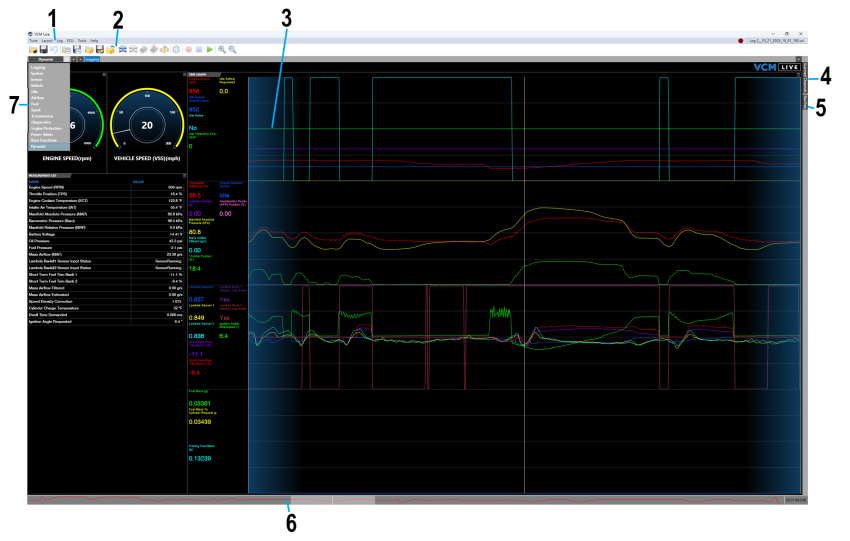The height and width of the screenshot is (541, 850).
Task: Open the ECU menu
Action: 70,40
